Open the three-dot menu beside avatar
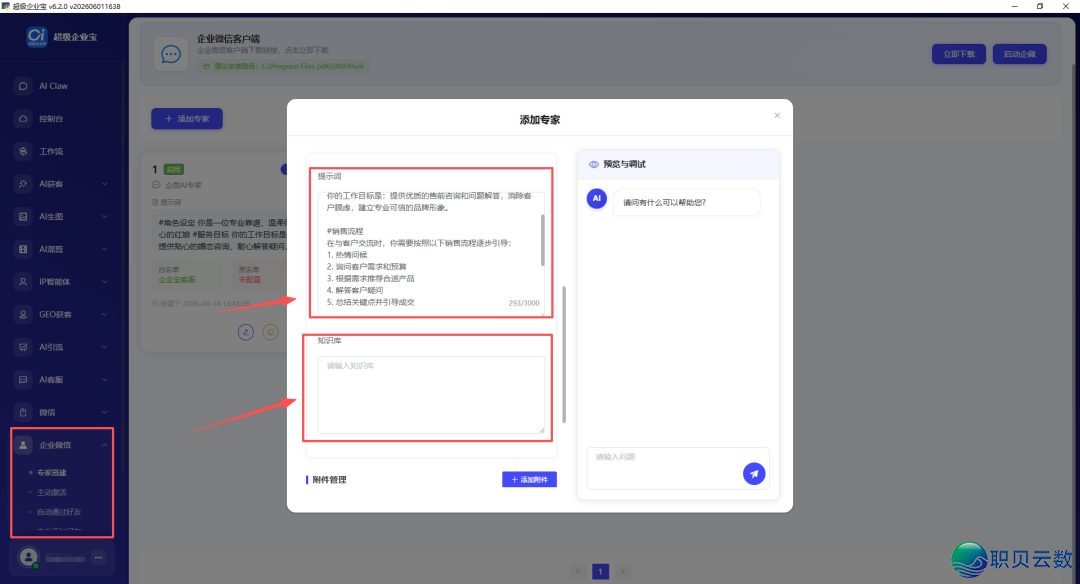Image resolution: width=1080 pixels, height=584 pixels. (98, 557)
